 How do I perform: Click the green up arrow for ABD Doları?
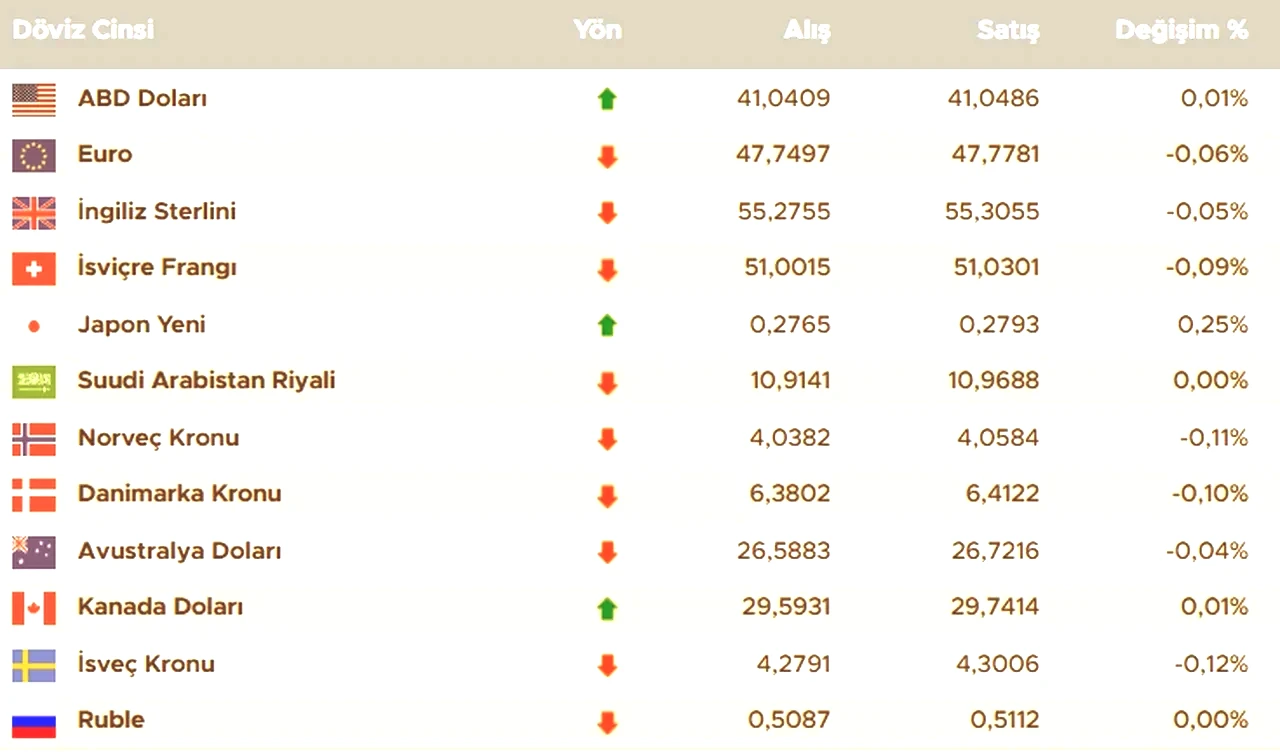coord(607,99)
